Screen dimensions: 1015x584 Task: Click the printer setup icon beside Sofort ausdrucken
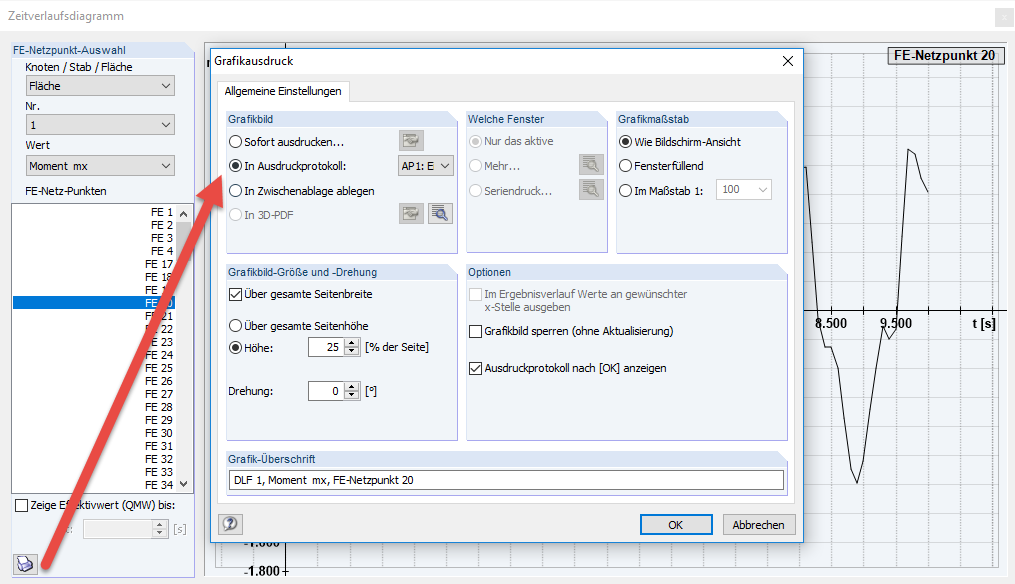point(411,140)
